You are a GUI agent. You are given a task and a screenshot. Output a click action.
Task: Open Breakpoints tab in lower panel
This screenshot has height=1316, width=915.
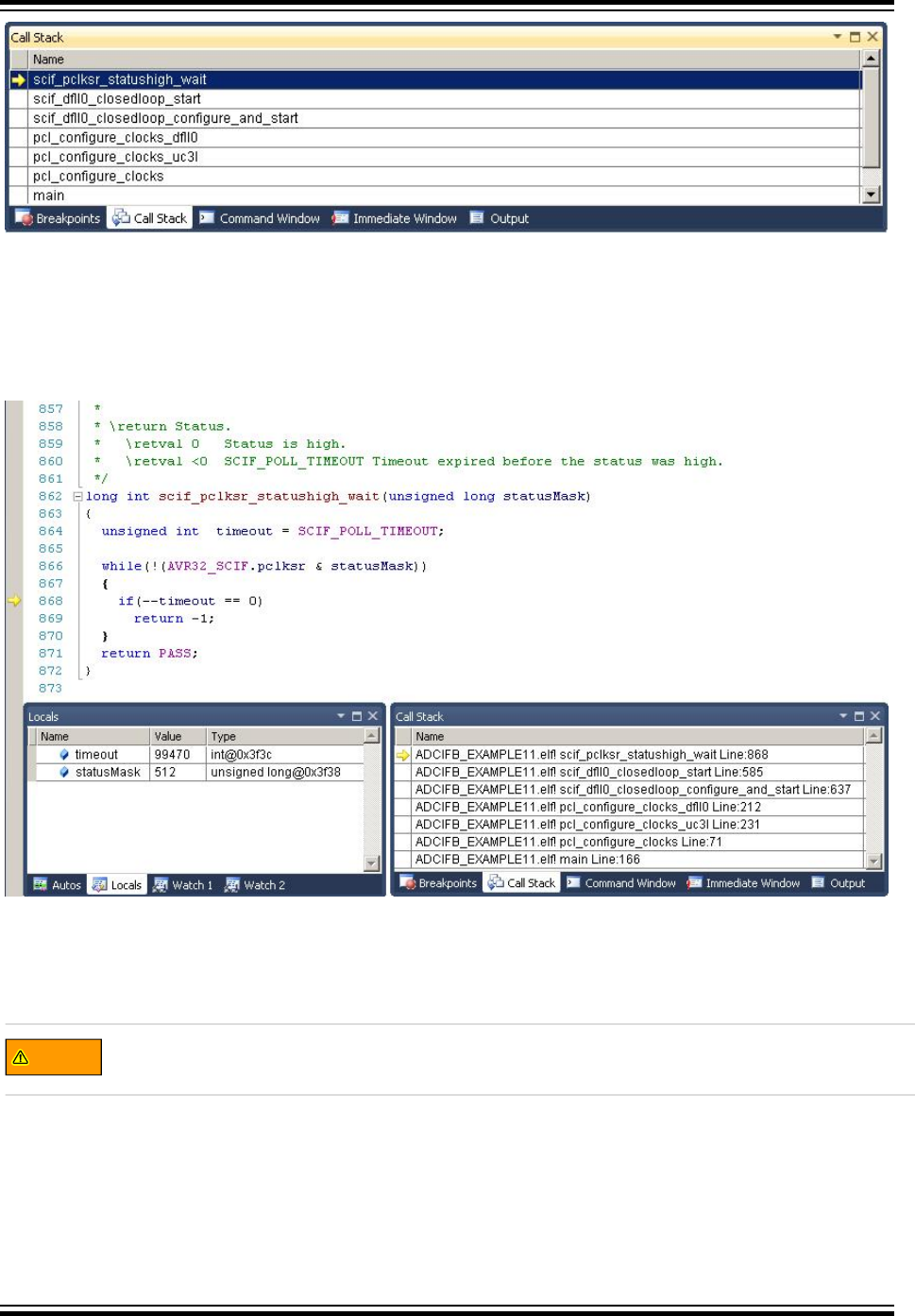tap(439, 883)
